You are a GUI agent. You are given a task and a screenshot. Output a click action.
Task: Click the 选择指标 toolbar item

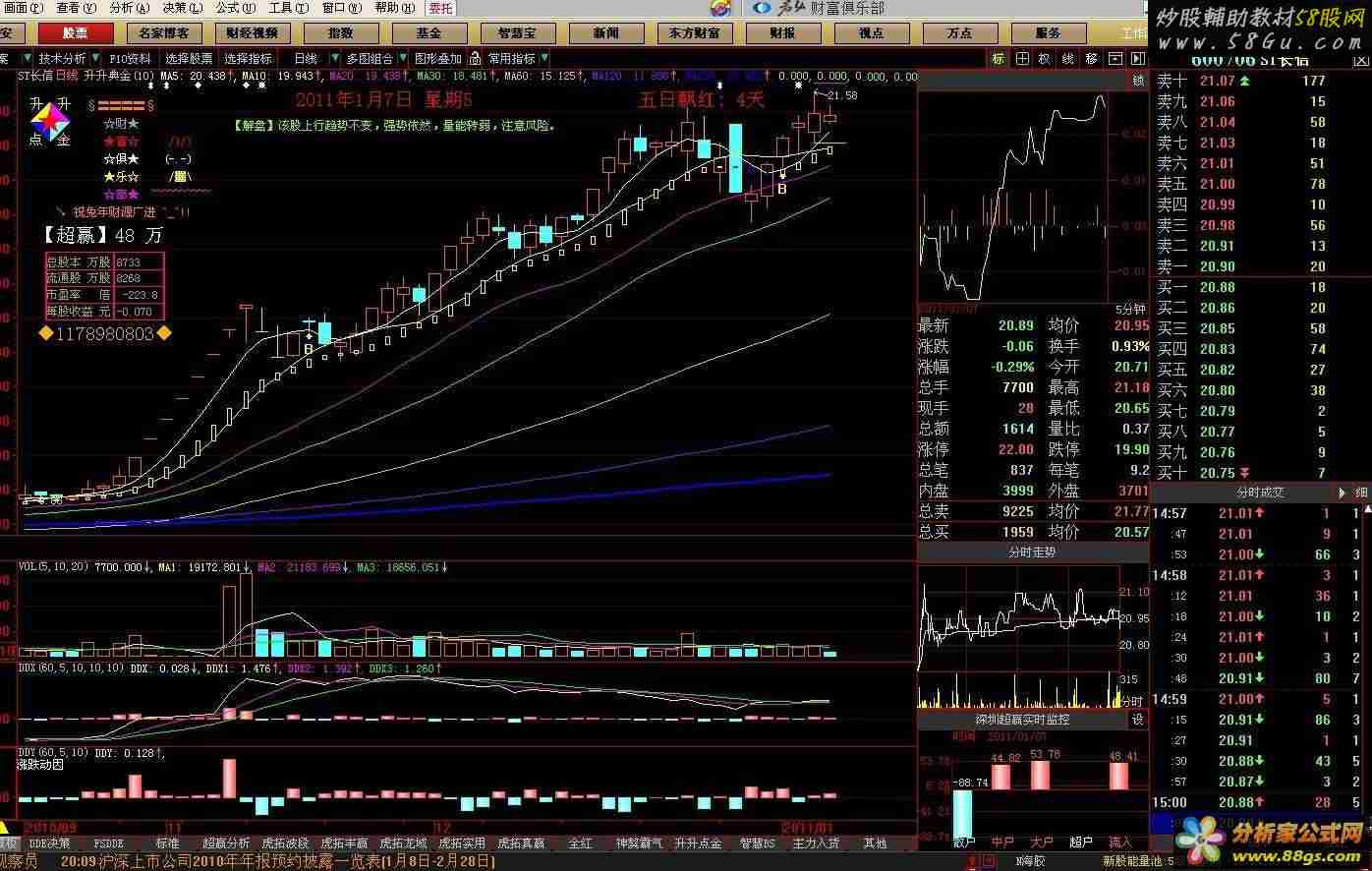point(249,59)
